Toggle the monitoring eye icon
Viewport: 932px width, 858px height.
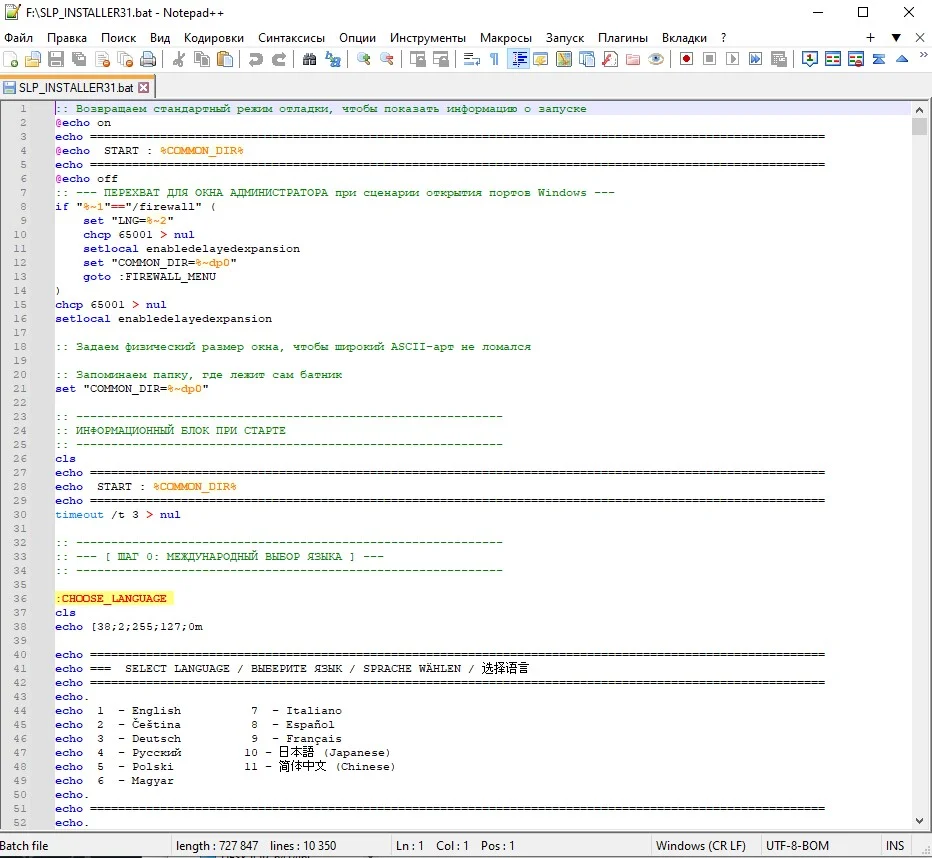(x=656, y=59)
